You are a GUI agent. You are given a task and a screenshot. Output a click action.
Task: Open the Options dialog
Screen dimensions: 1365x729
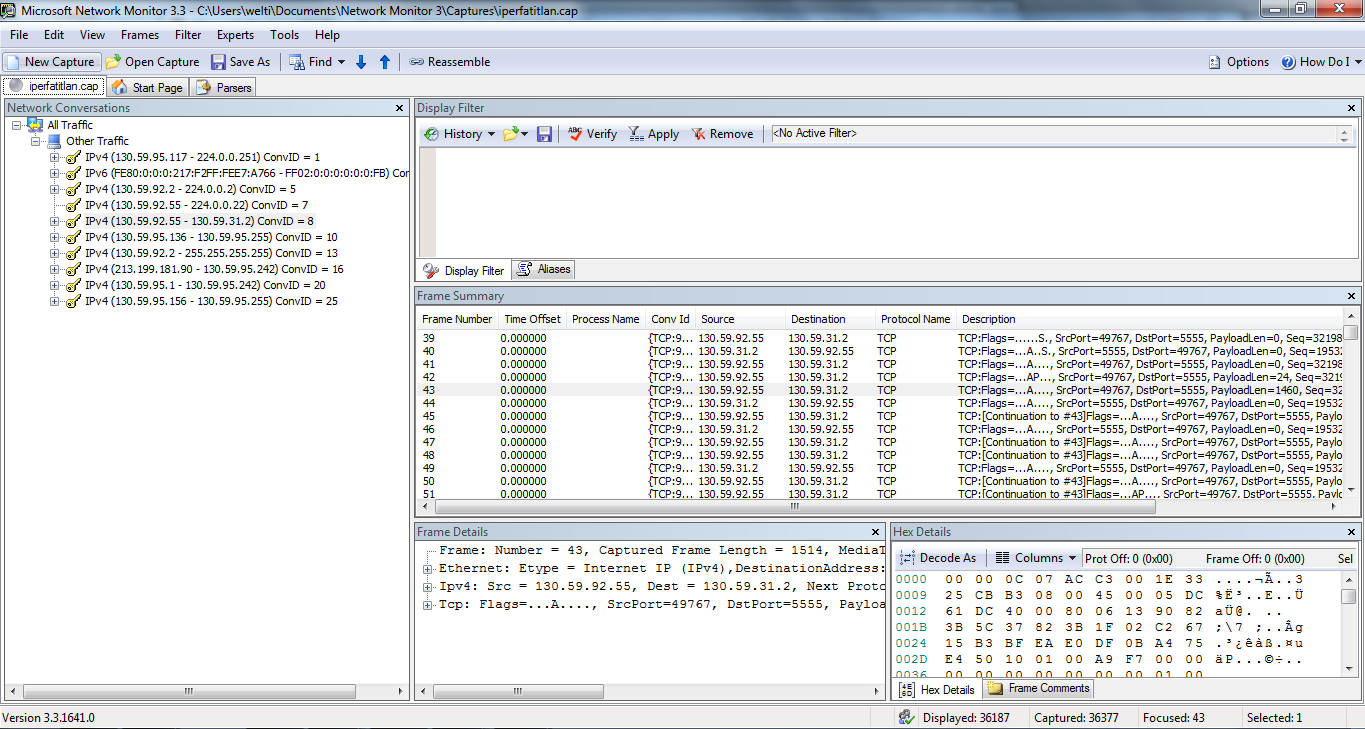pos(1239,62)
